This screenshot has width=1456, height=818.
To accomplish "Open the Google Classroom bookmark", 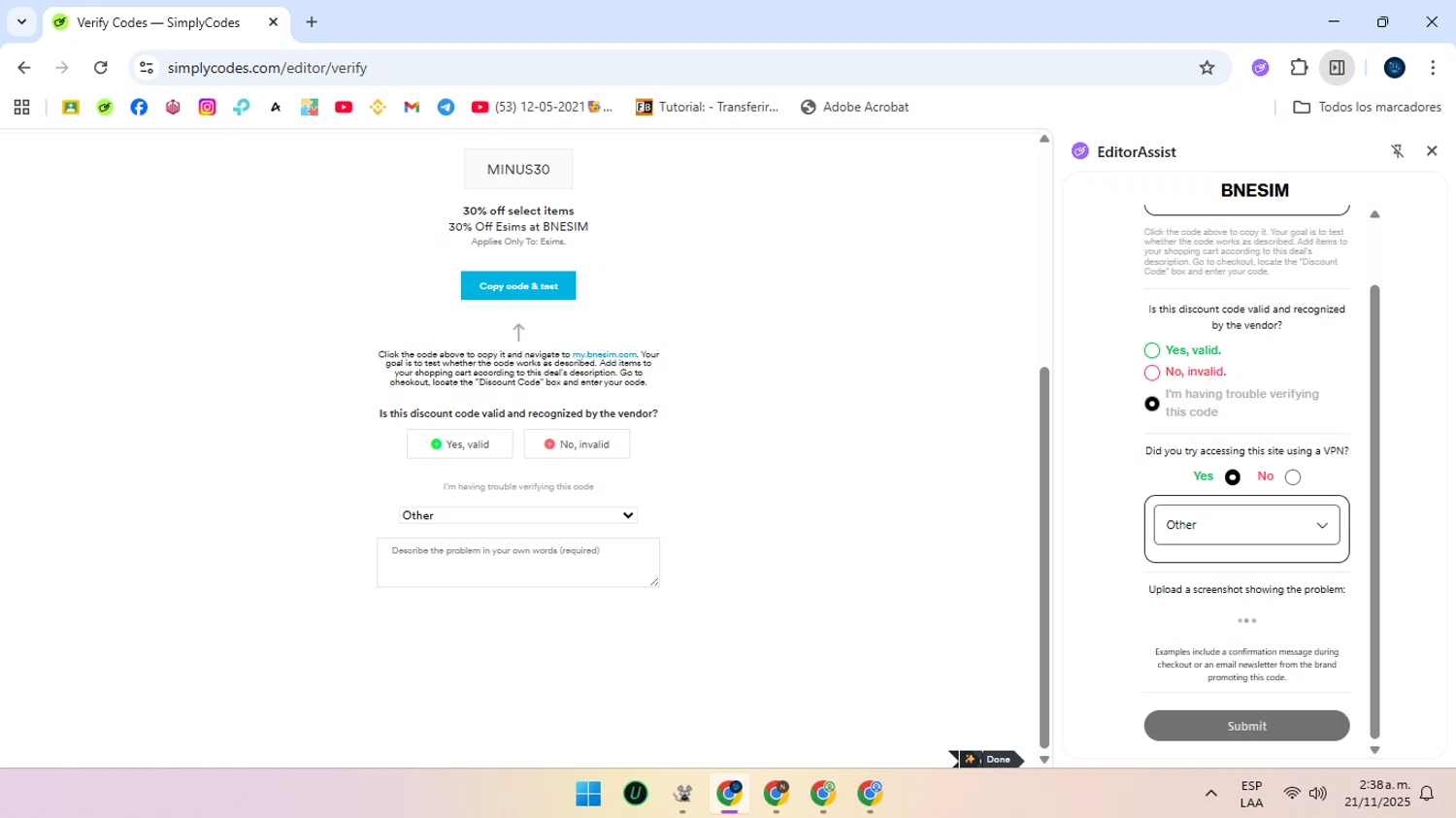I will pos(71,107).
